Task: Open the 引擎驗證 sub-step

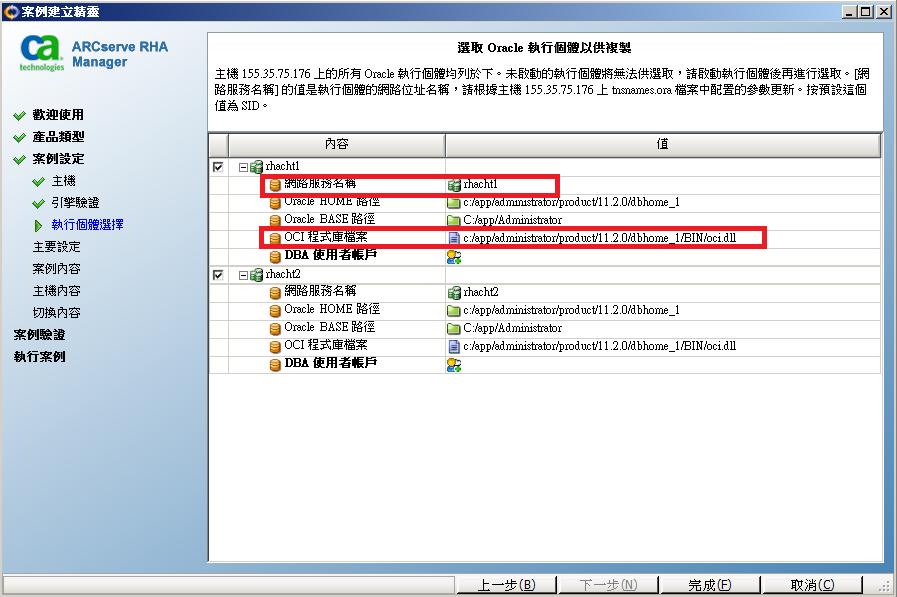Action: 75,202
